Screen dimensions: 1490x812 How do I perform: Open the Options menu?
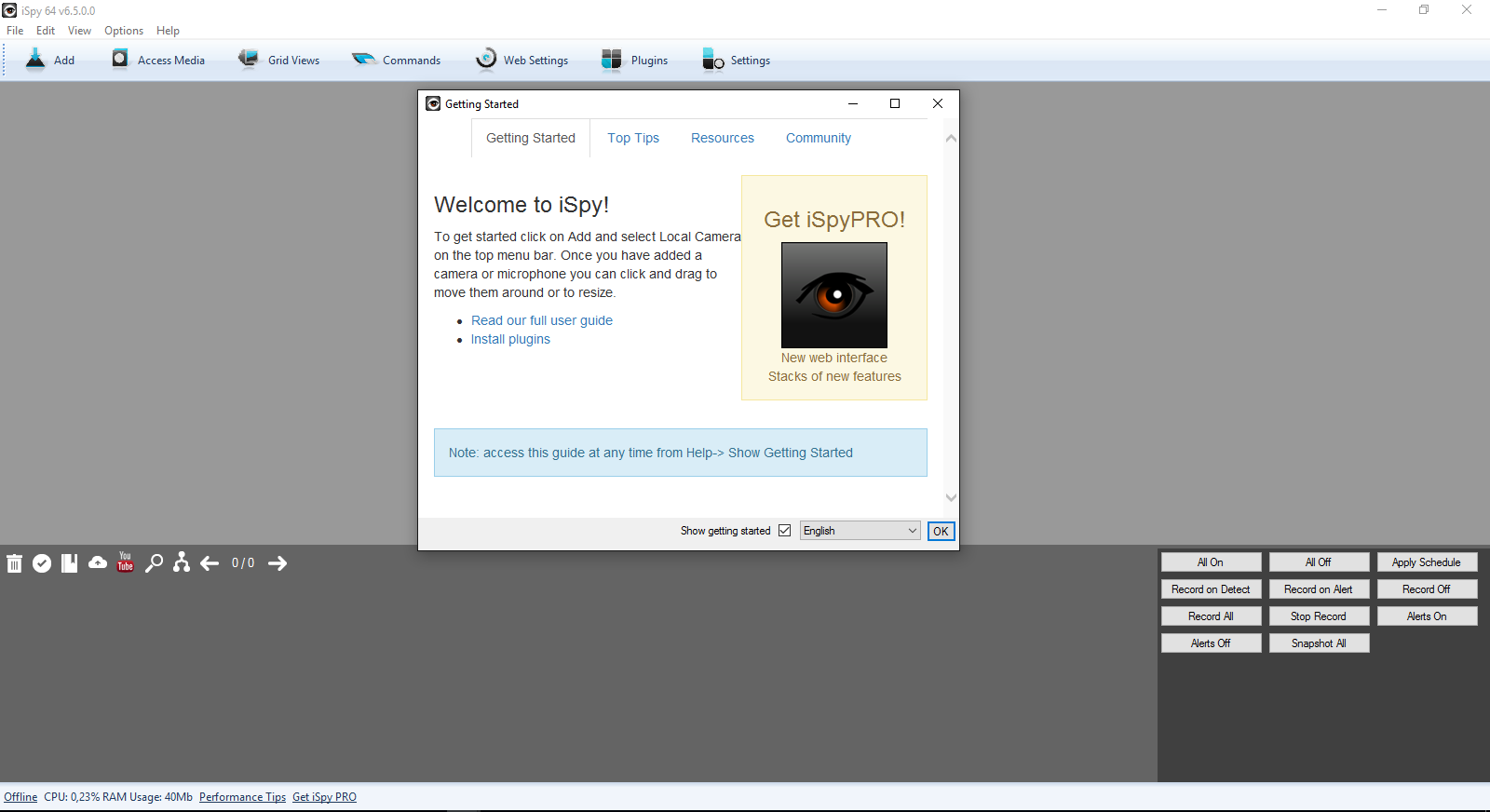coord(124,31)
